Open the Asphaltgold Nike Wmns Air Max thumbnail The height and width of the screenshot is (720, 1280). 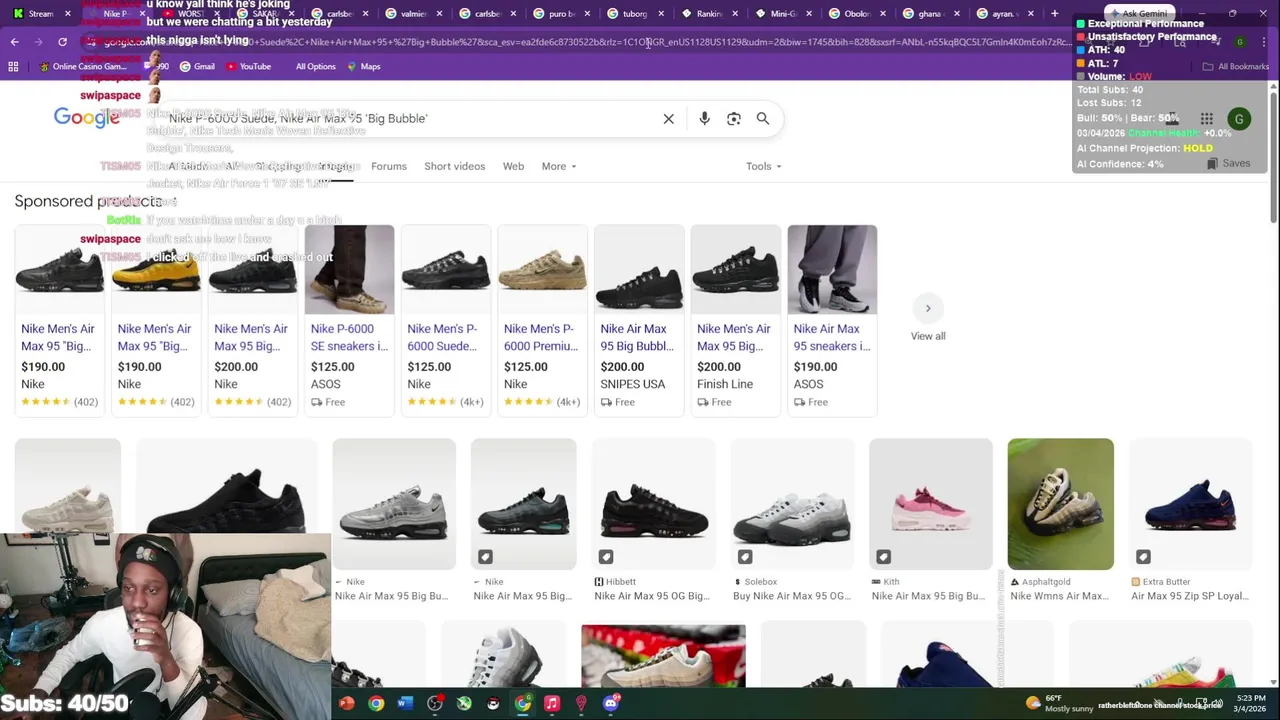pyautogui.click(x=1060, y=503)
